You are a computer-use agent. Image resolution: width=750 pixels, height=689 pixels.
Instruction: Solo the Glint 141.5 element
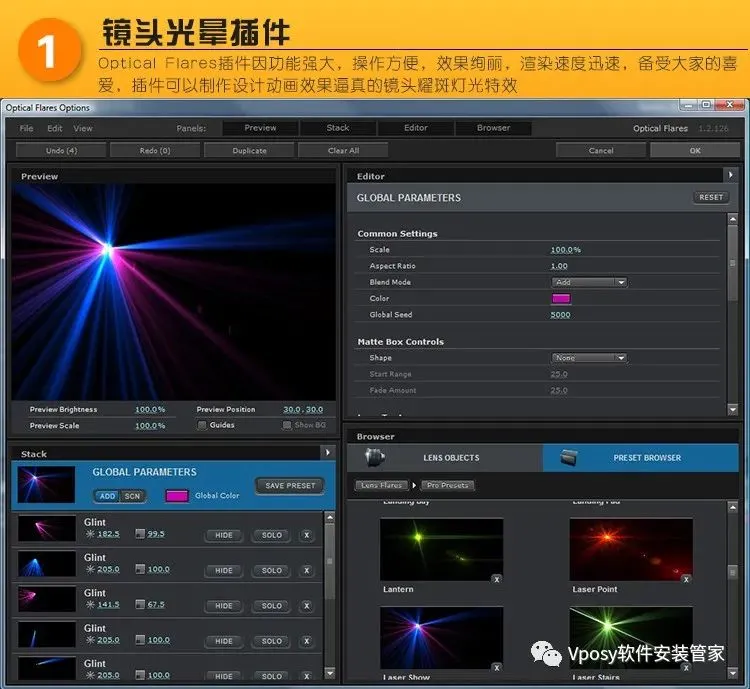tap(272, 606)
